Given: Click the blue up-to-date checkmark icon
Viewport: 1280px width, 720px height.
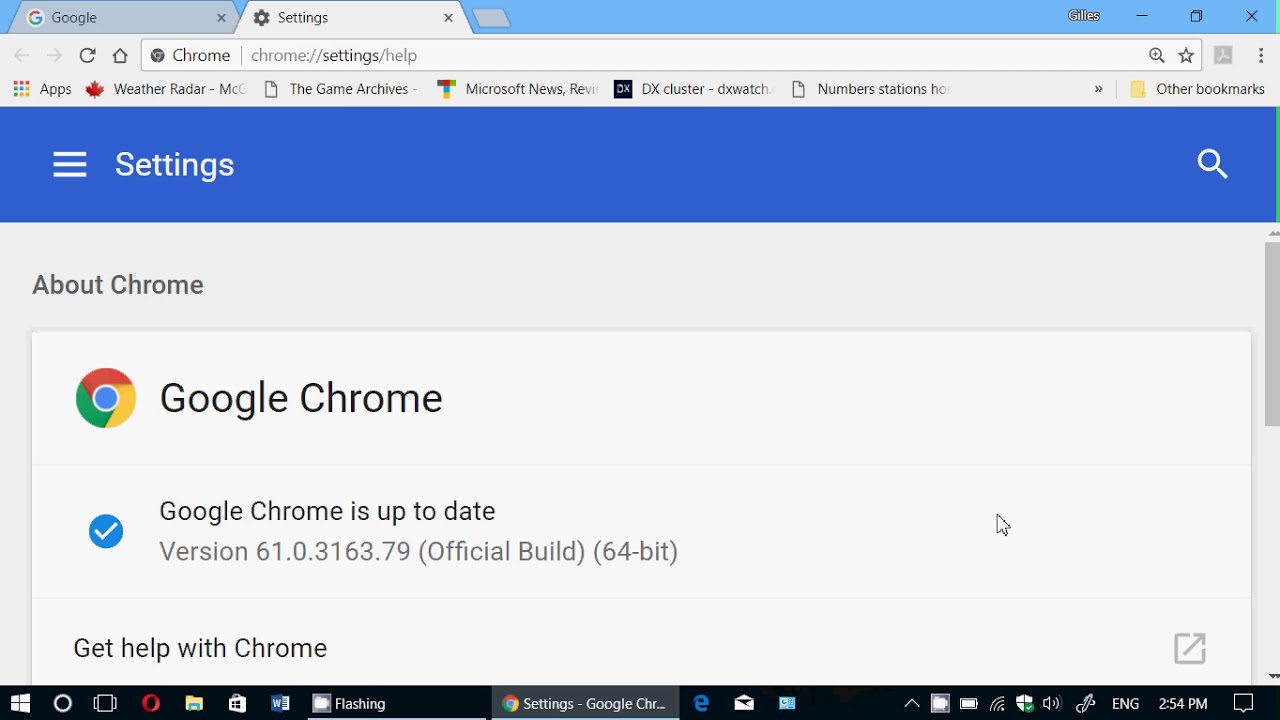Looking at the screenshot, I should (106, 531).
